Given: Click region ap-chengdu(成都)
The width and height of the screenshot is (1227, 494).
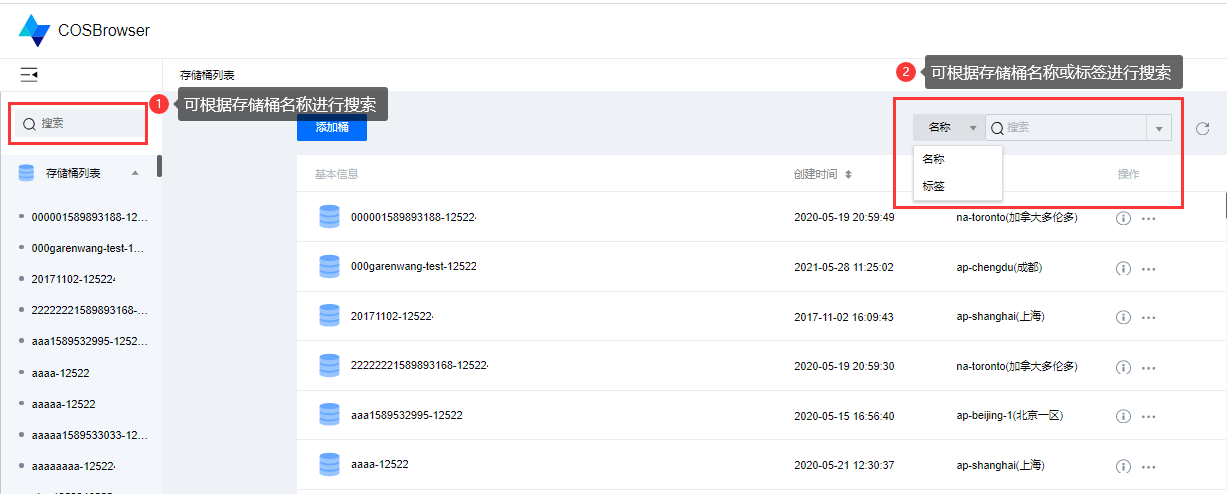Looking at the screenshot, I should coord(1001,267).
